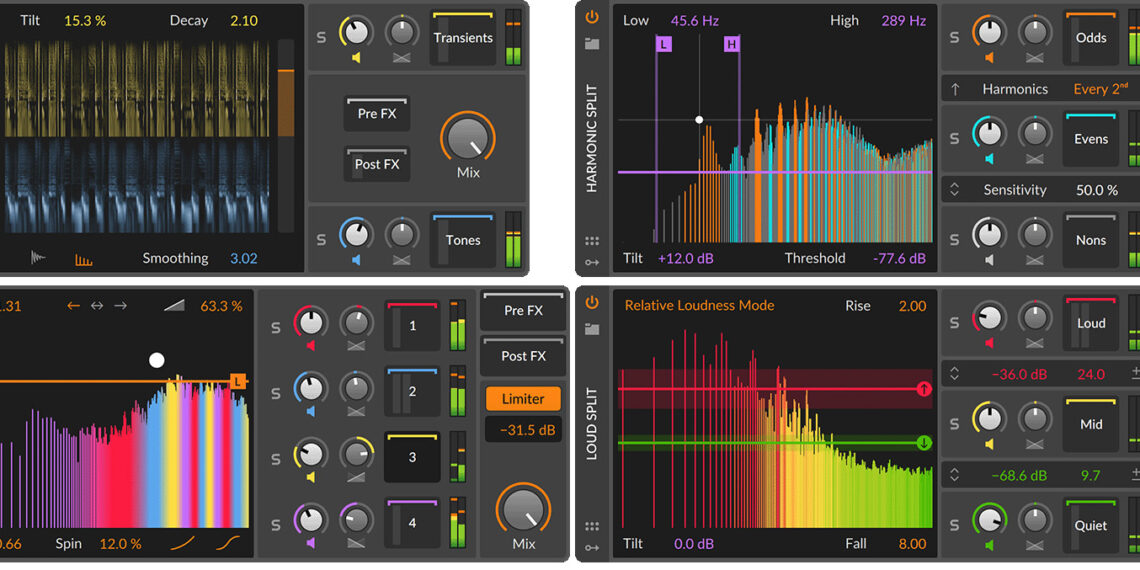
Task: Click the pan icon under Tones pan knob
Action: 402,260
